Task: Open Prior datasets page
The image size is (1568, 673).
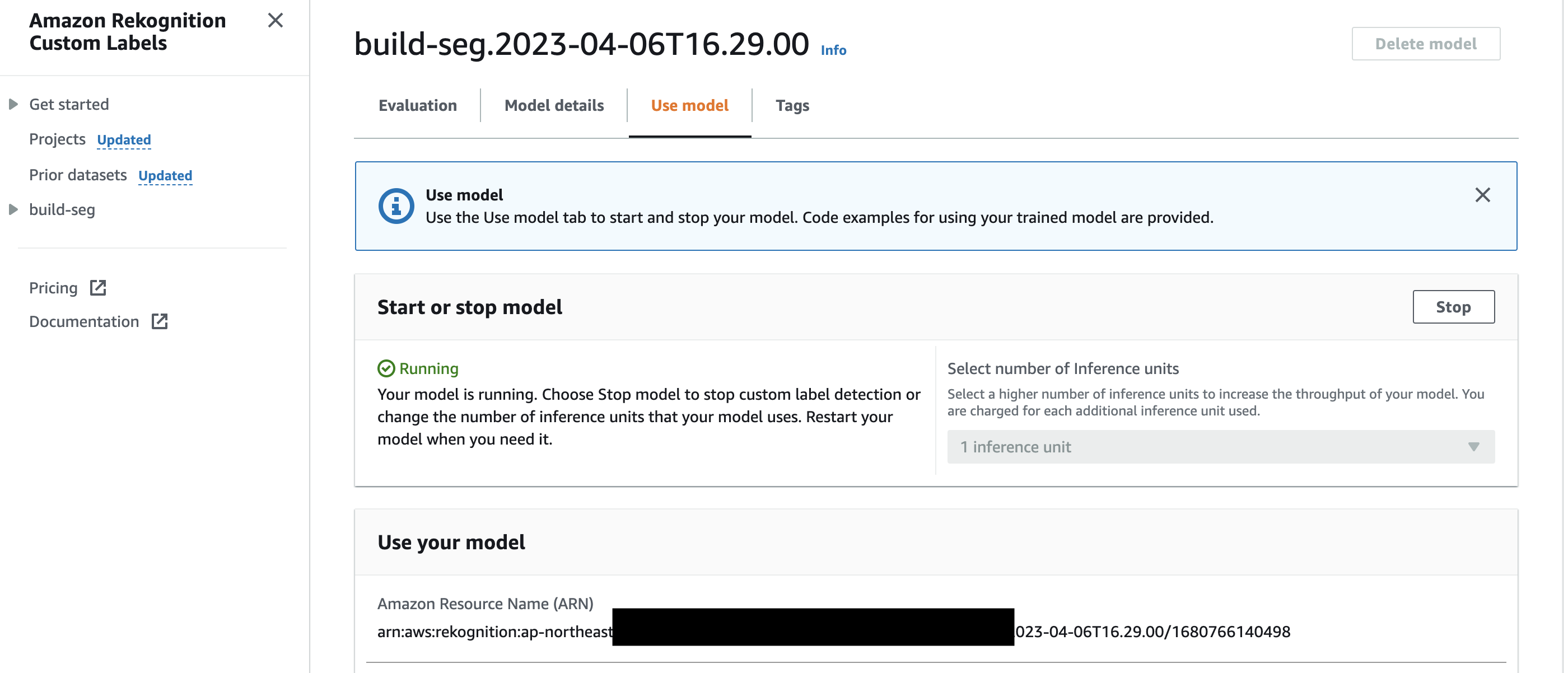Action: pos(78,175)
